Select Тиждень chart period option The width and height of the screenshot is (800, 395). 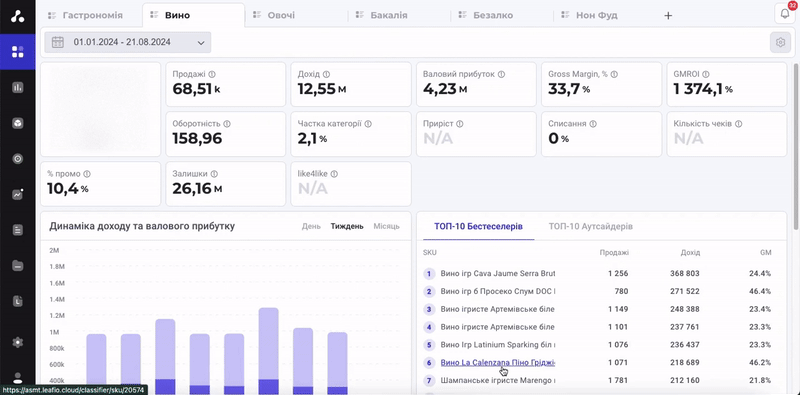tap(347, 226)
